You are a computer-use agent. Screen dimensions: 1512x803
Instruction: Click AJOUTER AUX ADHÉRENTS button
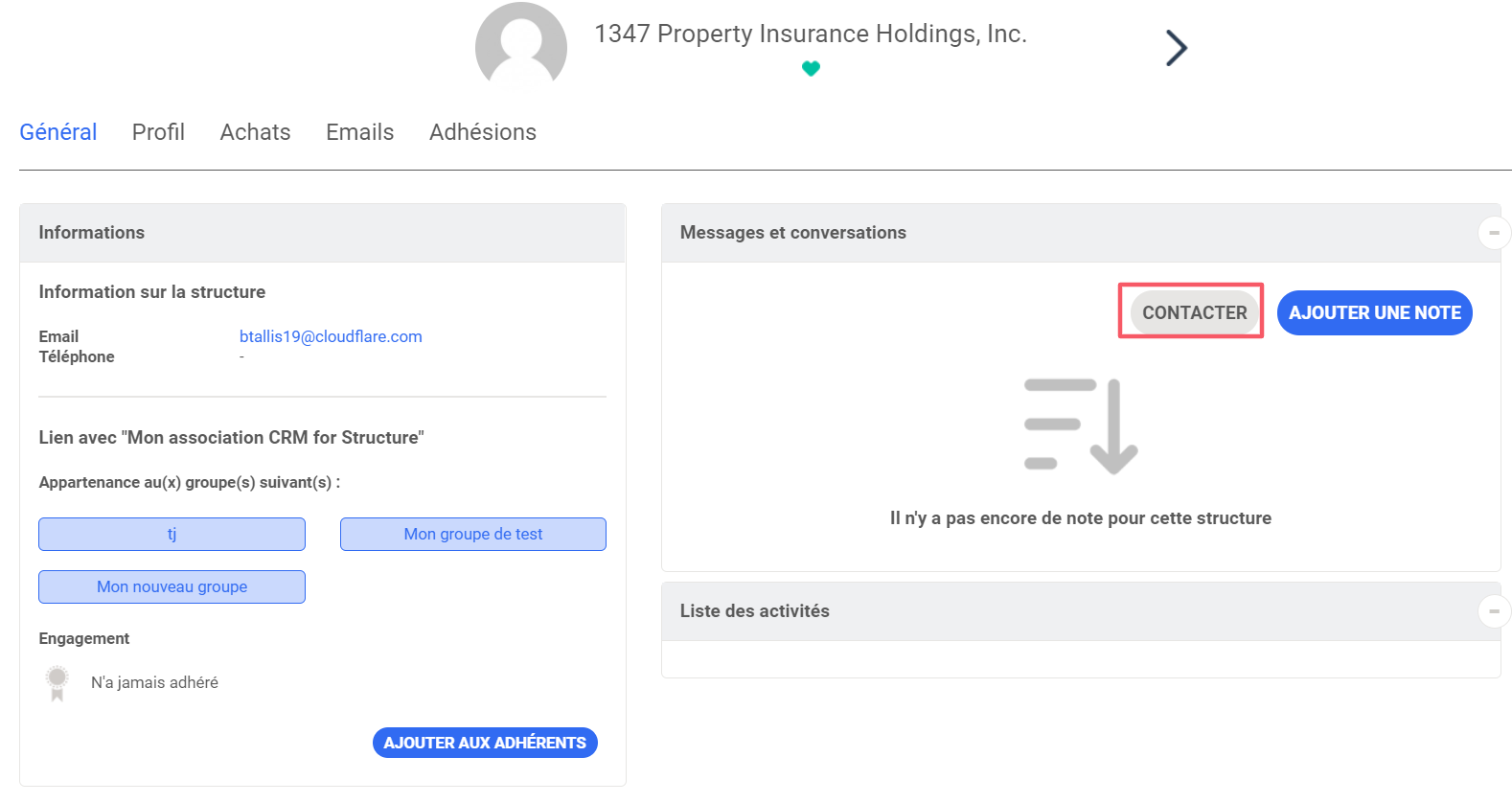click(485, 743)
